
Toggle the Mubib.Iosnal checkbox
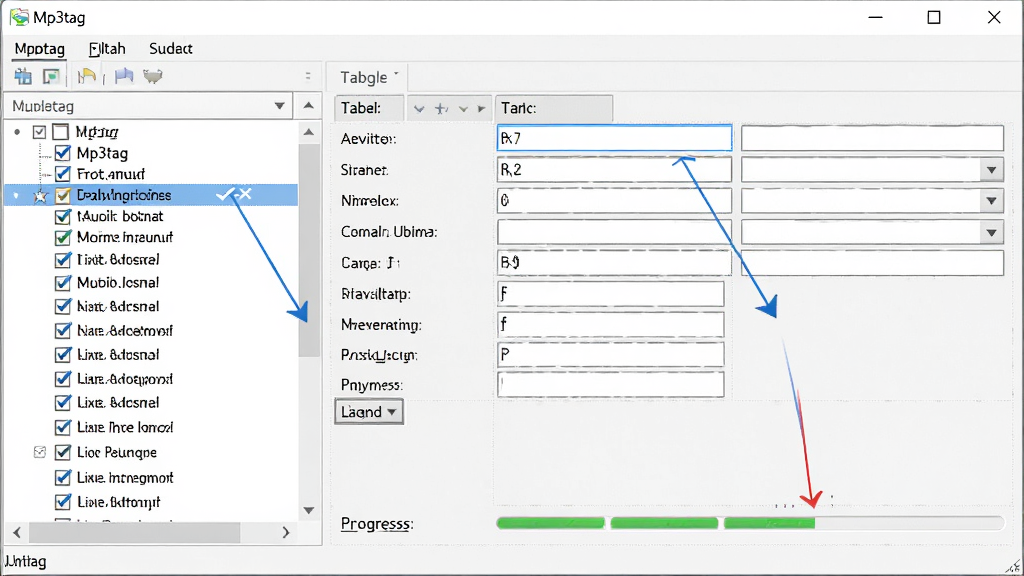coord(63,283)
